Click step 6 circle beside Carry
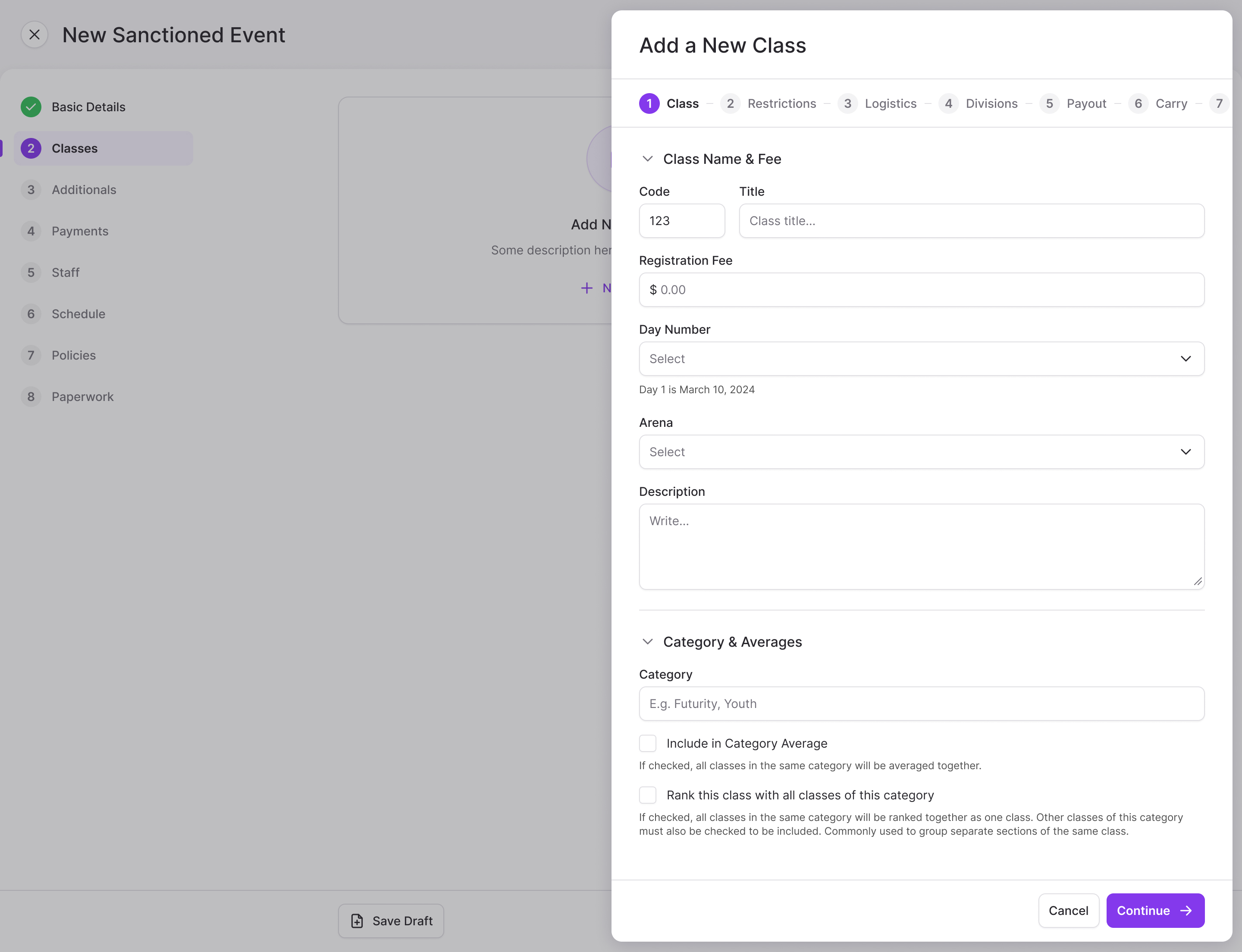 click(1138, 104)
